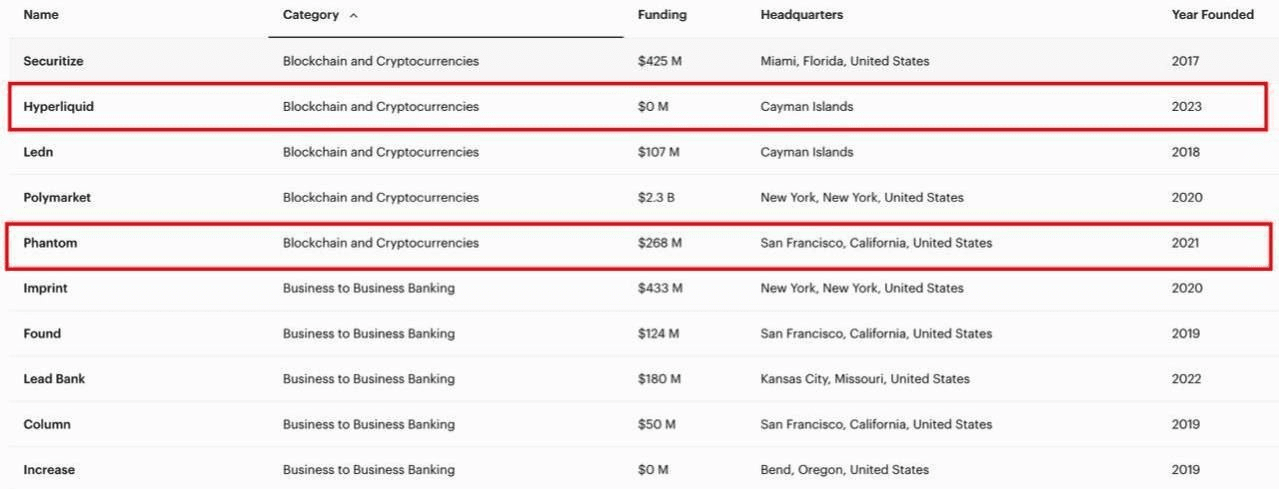Image resolution: width=1279 pixels, height=489 pixels.
Task: Click the Category column header text
Action: [x=311, y=15]
